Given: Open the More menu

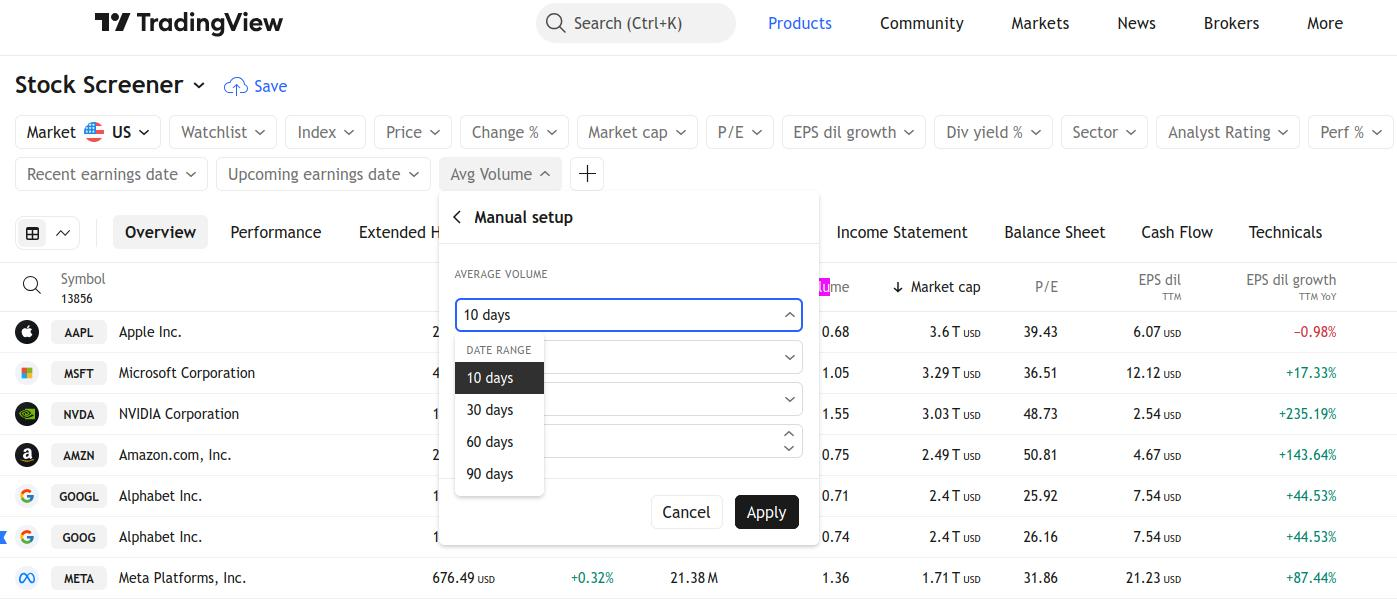Looking at the screenshot, I should click(1325, 23).
